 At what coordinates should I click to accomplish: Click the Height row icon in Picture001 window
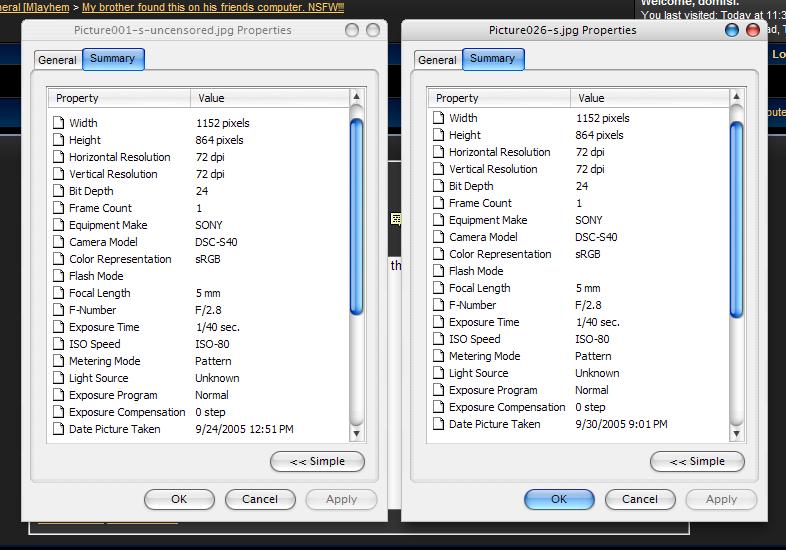coord(59,140)
